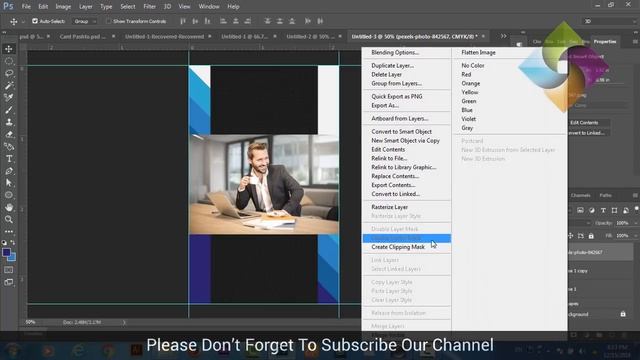Pick Red layer color label
Screen dimensions: 640x360
coord(466,74)
